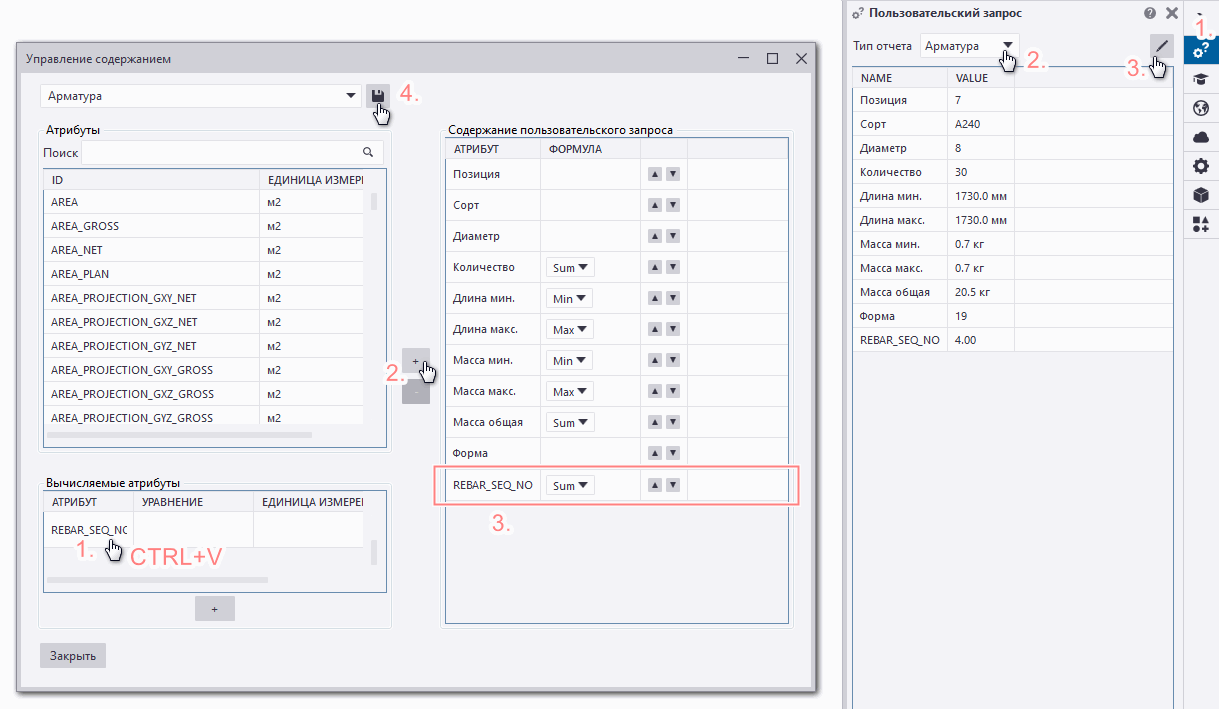Viewport: 1219px width, 709px height.
Task: Click the A240 value in Сорт row
Action: pos(965,124)
